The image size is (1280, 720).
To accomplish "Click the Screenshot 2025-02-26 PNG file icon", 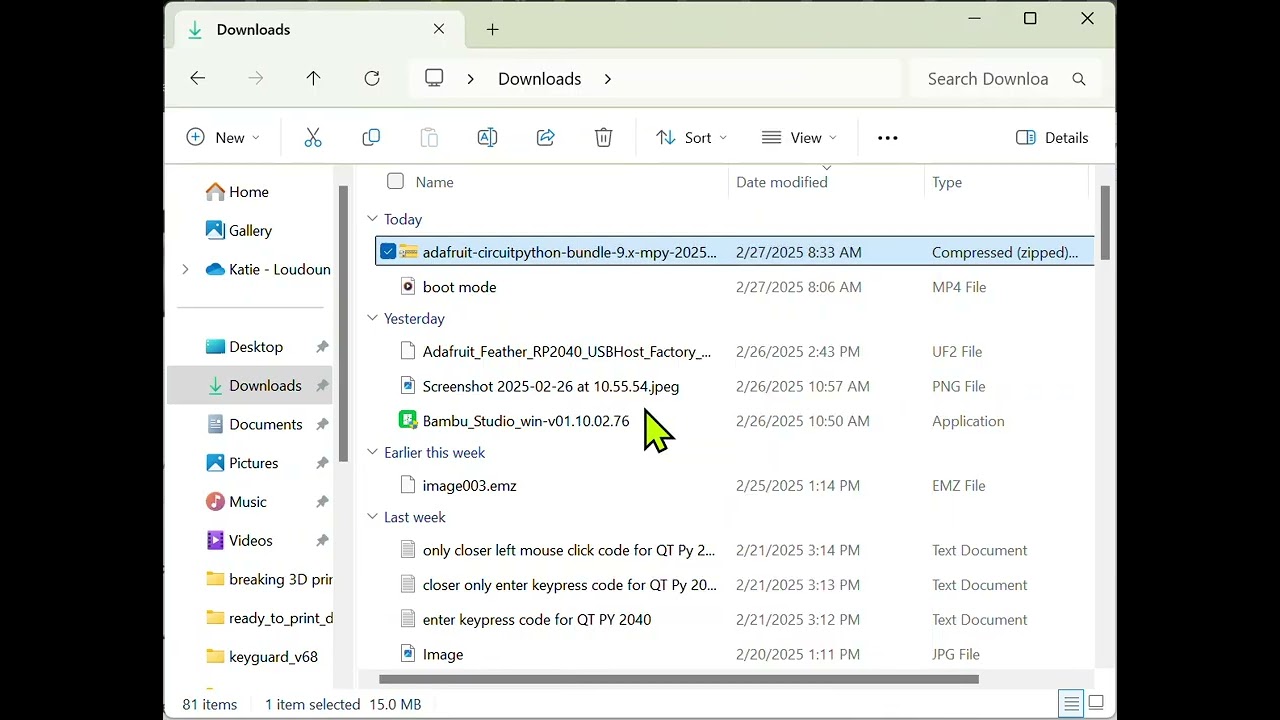I will tap(408, 386).
